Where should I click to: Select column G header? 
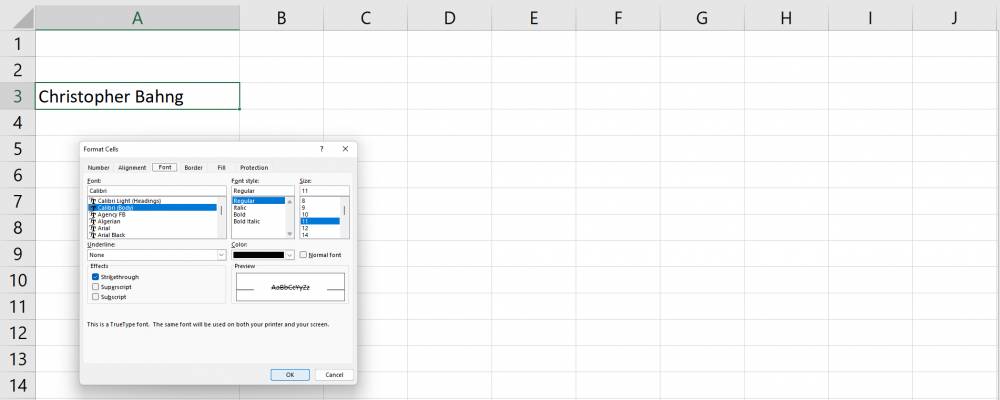[x=702, y=18]
